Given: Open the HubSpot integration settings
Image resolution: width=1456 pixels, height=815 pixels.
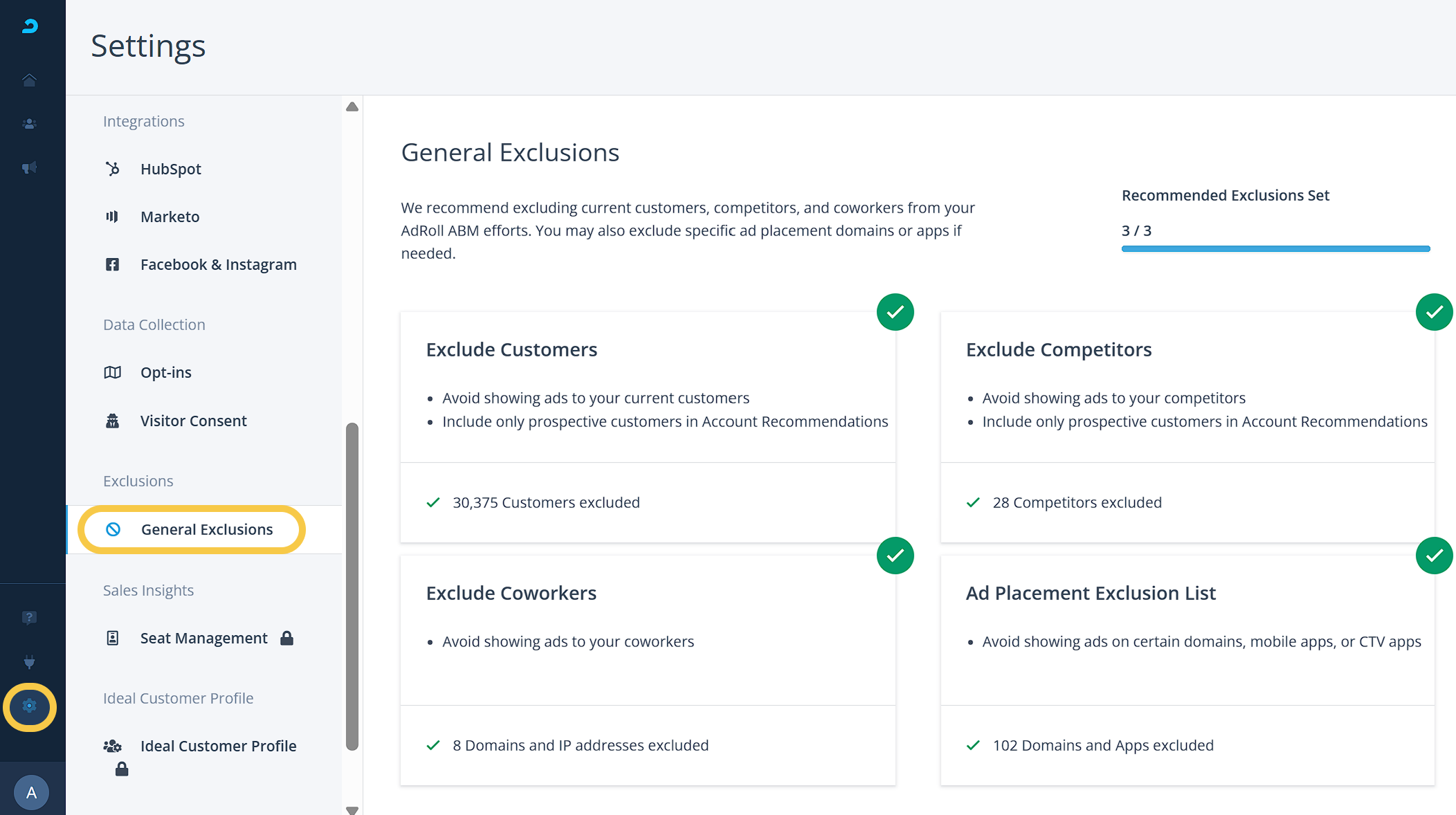Looking at the screenshot, I should coord(170,169).
